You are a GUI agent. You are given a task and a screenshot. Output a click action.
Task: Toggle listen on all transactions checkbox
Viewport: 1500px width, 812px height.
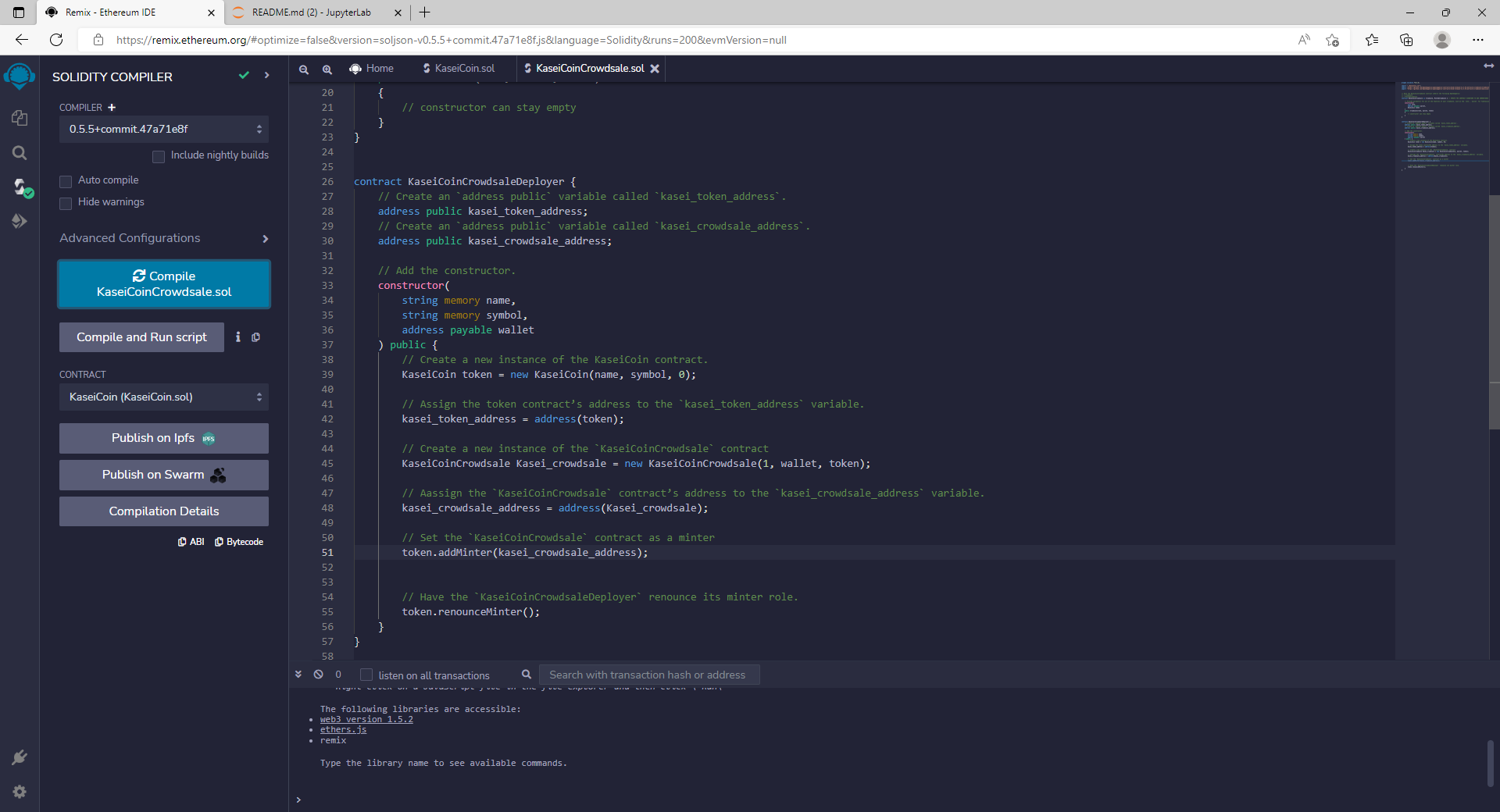tap(366, 675)
